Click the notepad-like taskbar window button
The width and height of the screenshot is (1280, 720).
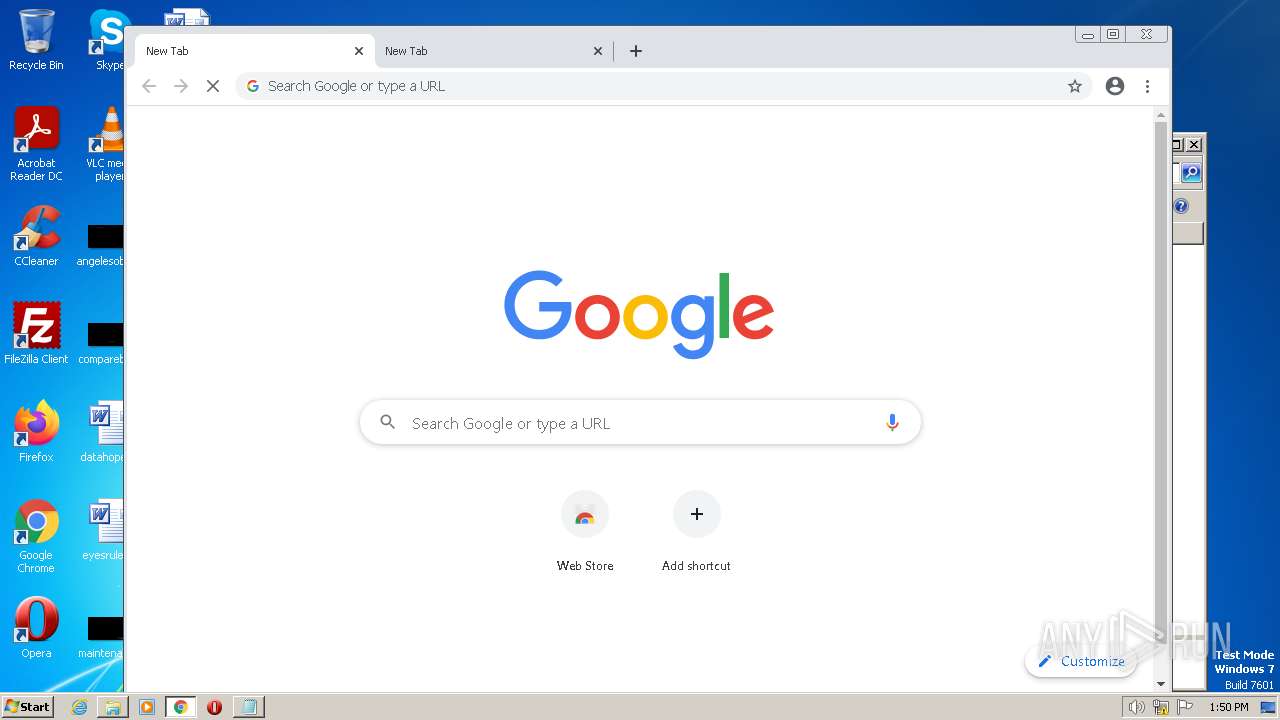click(x=248, y=707)
